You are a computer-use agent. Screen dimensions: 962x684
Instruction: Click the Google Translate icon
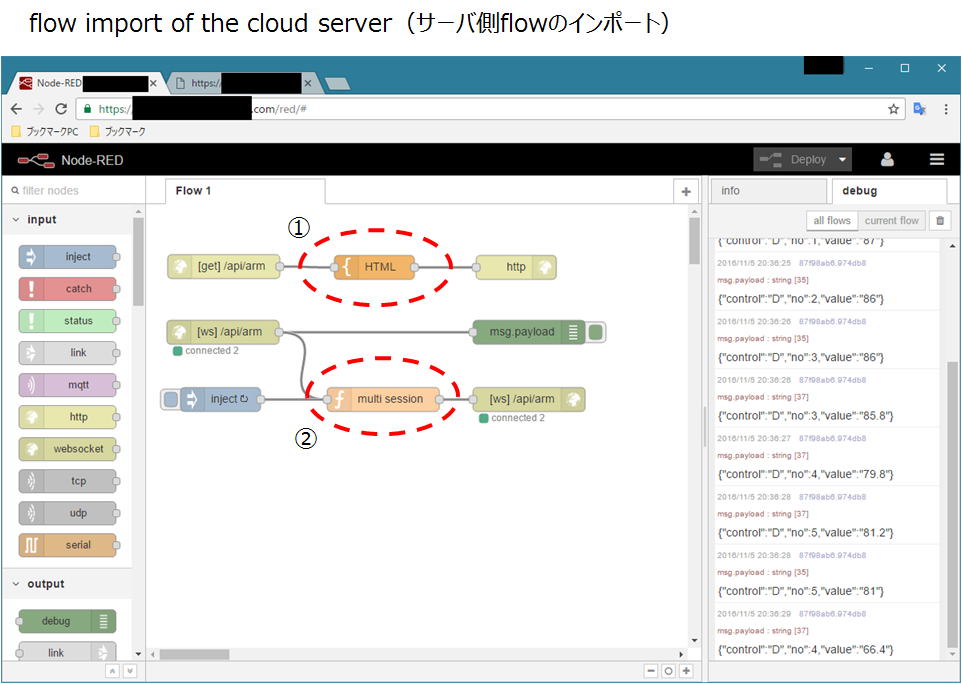(920, 109)
